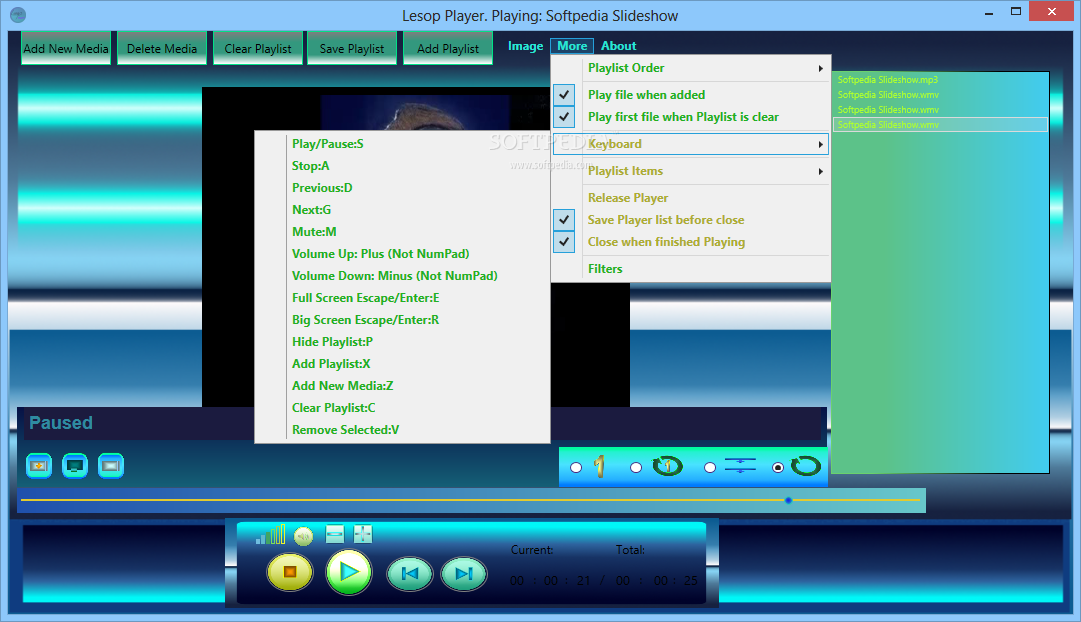The image size is (1081, 622).
Task: Click the Add Playlist toolbar button
Action: (447, 48)
